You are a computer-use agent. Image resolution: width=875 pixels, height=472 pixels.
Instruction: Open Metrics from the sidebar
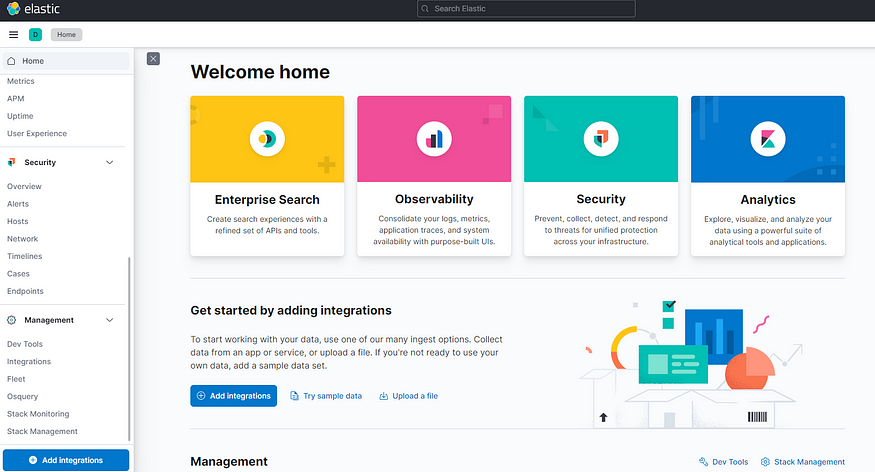pos(21,81)
